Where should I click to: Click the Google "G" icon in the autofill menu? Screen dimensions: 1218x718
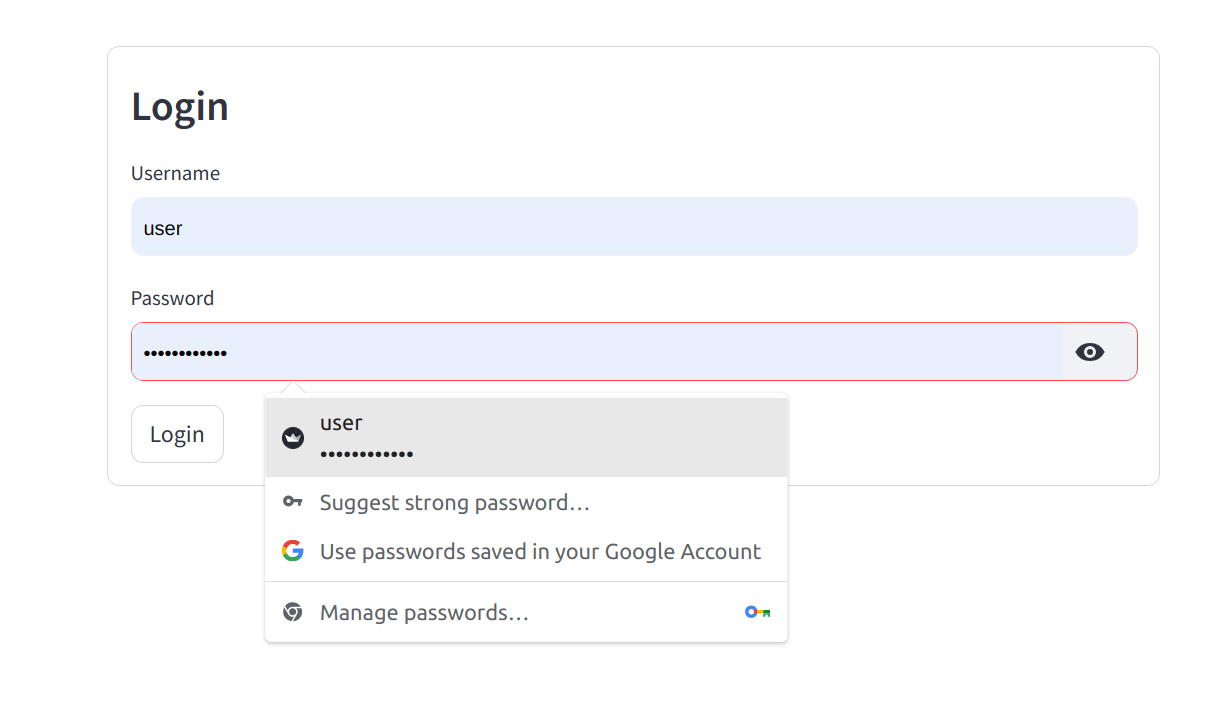tap(292, 550)
